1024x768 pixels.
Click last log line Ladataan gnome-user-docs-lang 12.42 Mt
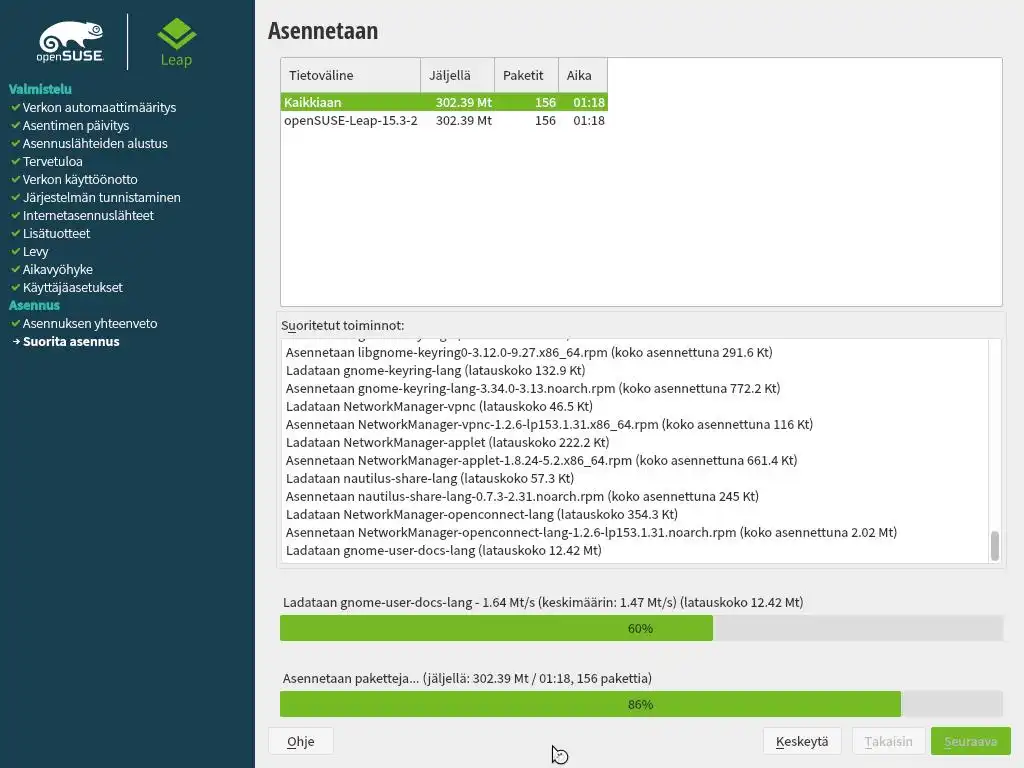click(444, 551)
